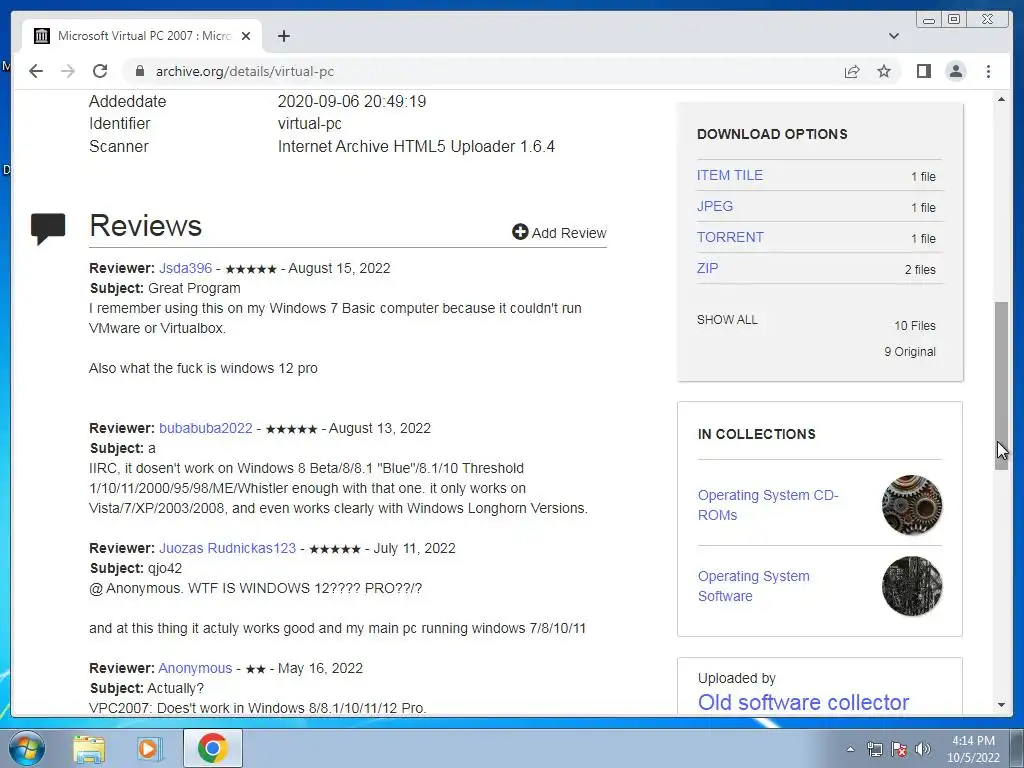Click the Addeddate value 2020-09-06 20:49:19

352,101
